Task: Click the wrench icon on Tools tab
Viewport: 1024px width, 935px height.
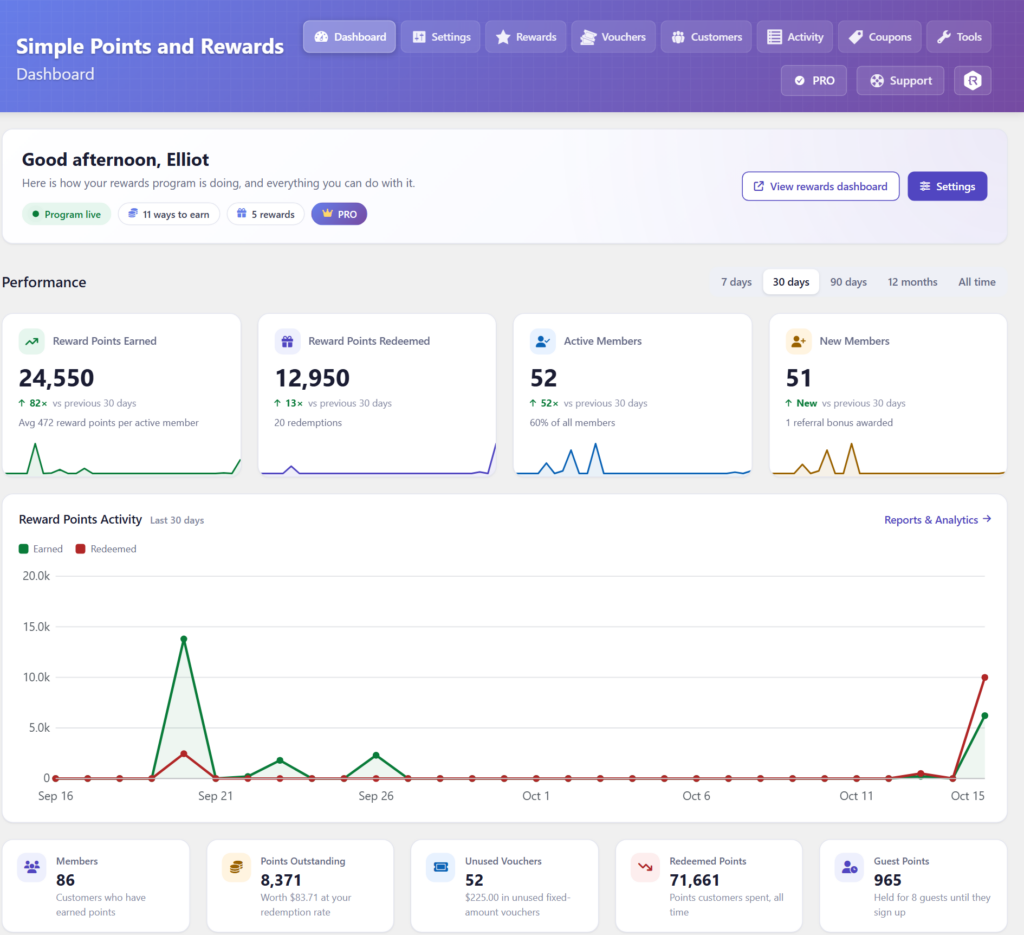Action: click(944, 37)
